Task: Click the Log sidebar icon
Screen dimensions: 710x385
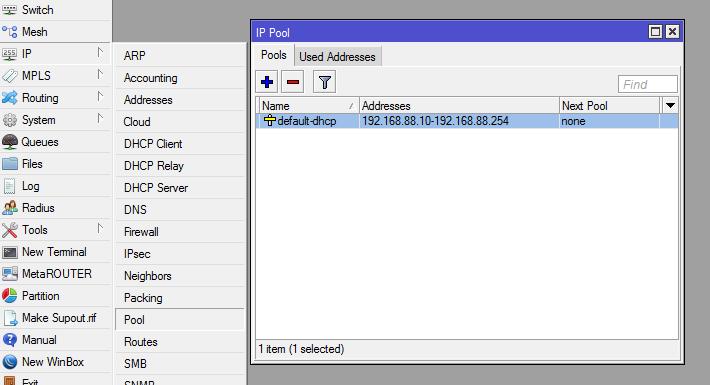Action: [10, 186]
